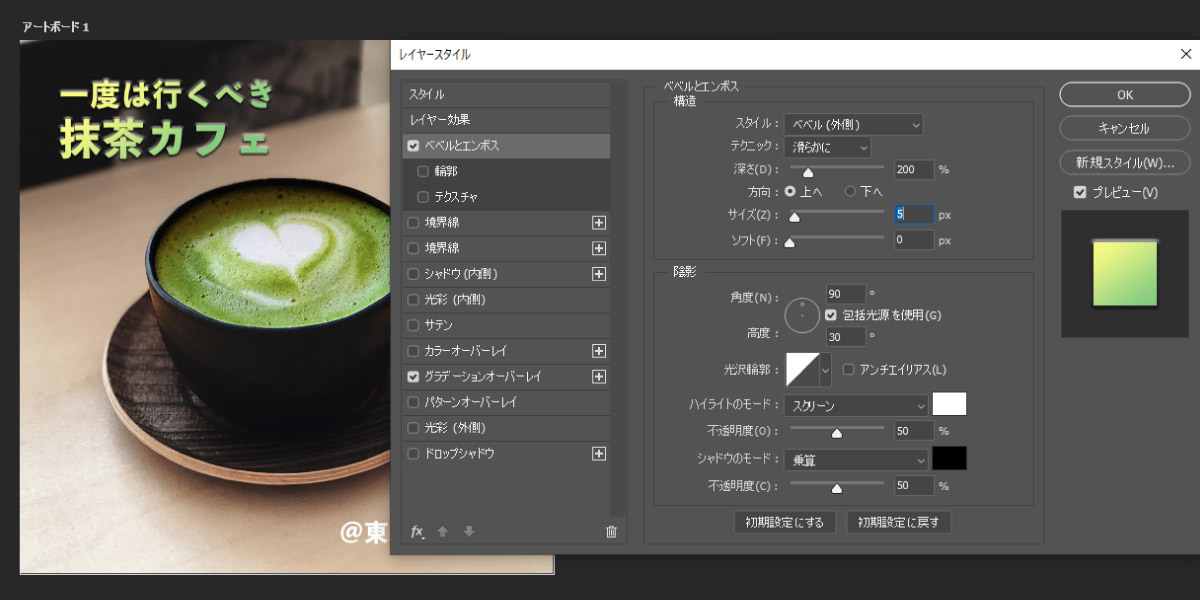This screenshot has height=600, width=1200.
Task: Enable the サテン checkbox
Action: [x=414, y=325]
